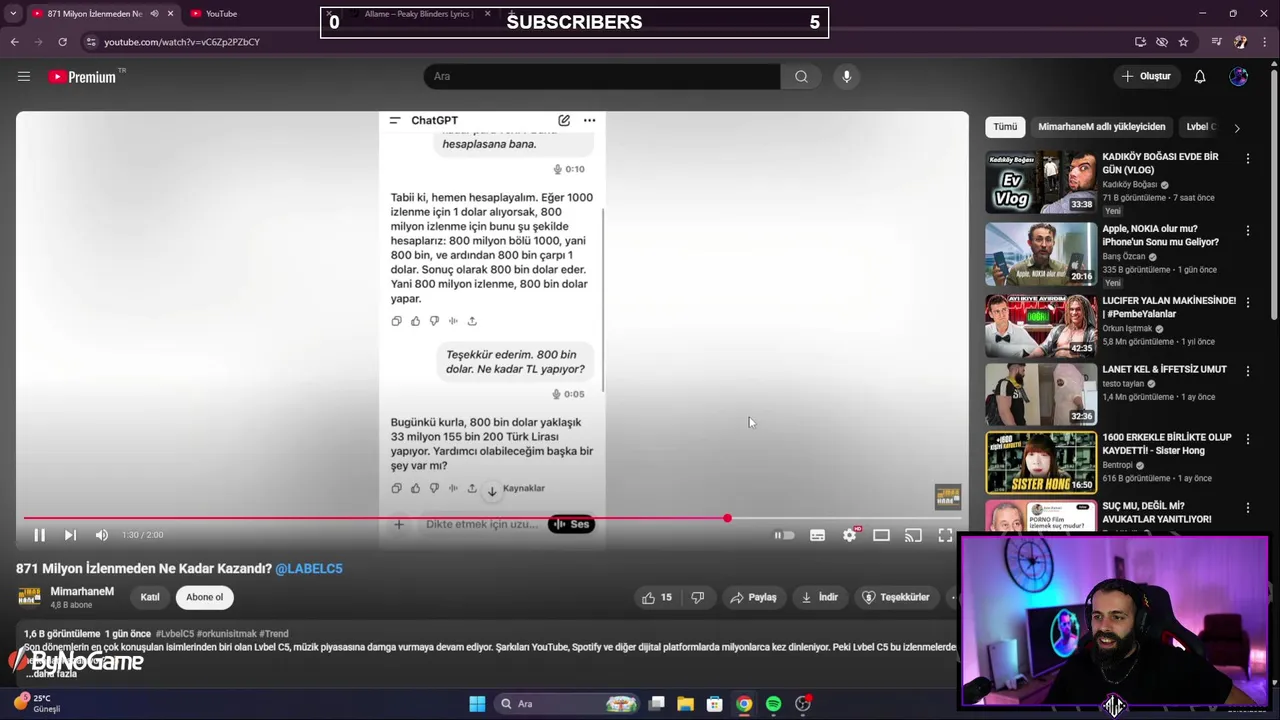
Task: Open the MimarhaneM channel name link
Action: pyautogui.click(x=82, y=591)
